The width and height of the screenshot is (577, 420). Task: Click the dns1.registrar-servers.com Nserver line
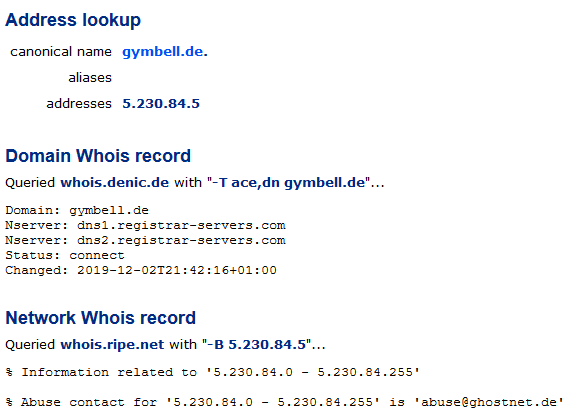pos(145,225)
